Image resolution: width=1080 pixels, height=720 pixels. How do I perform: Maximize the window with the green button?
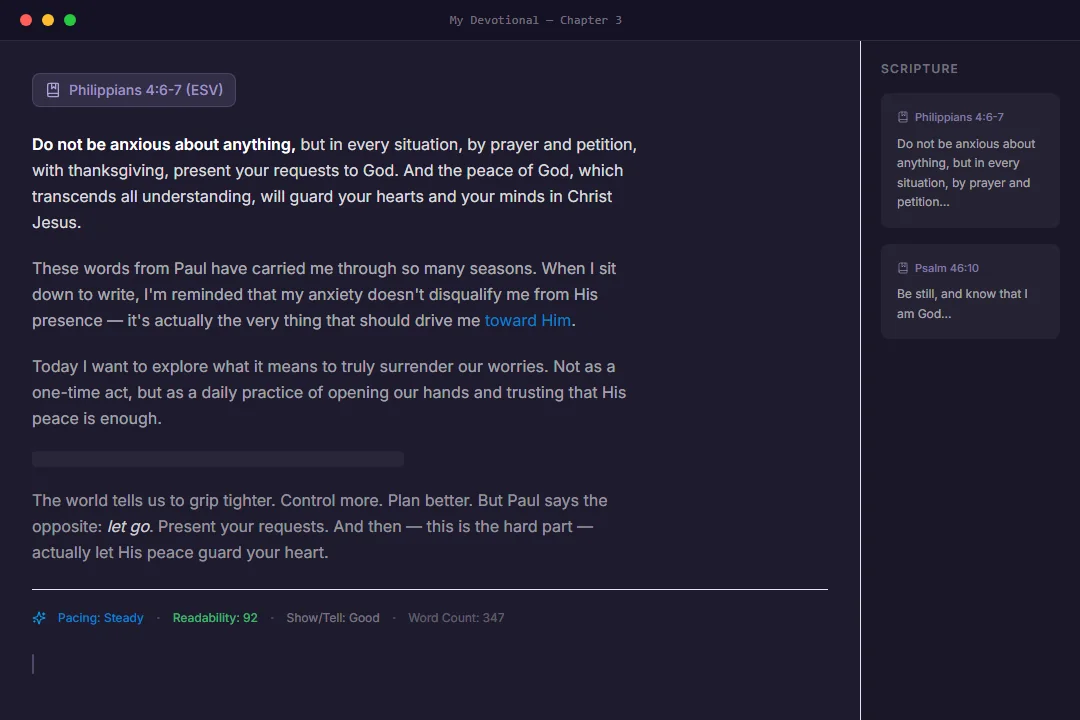click(x=70, y=20)
